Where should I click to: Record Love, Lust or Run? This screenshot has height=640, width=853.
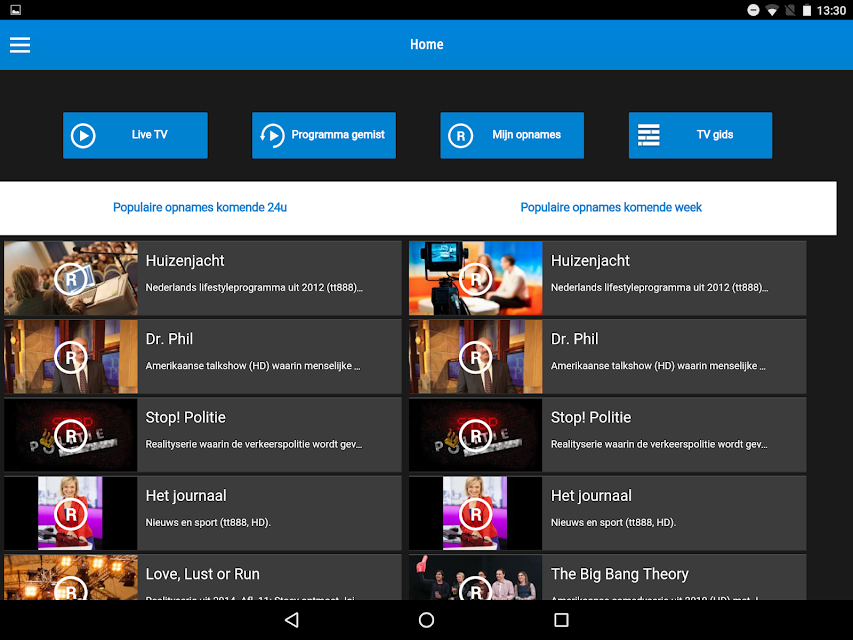71,588
